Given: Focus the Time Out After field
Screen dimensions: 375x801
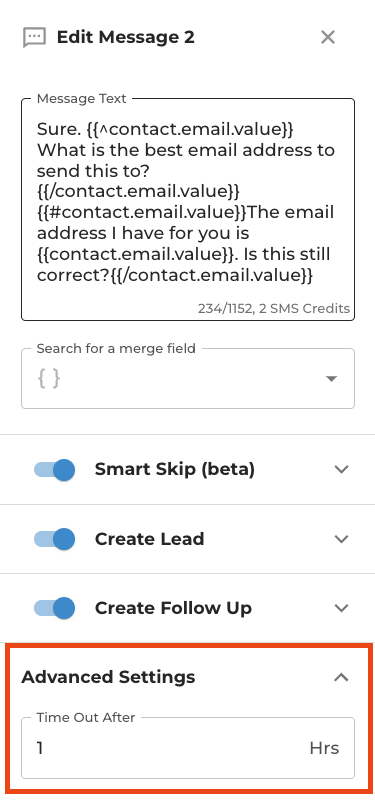Looking at the screenshot, I should (188, 748).
